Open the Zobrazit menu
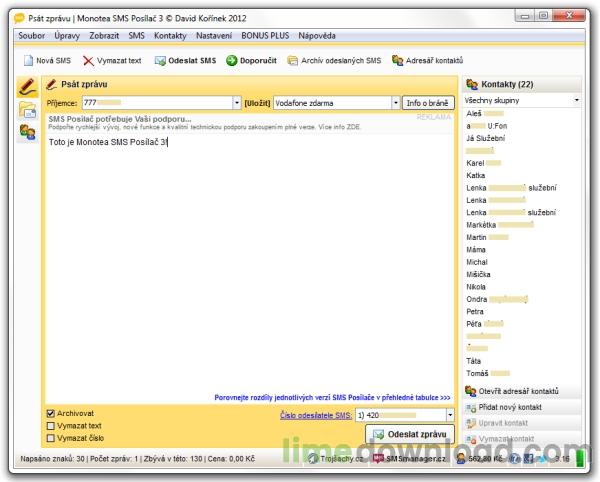Screen dimensions: 600x482 (x=104, y=36)
